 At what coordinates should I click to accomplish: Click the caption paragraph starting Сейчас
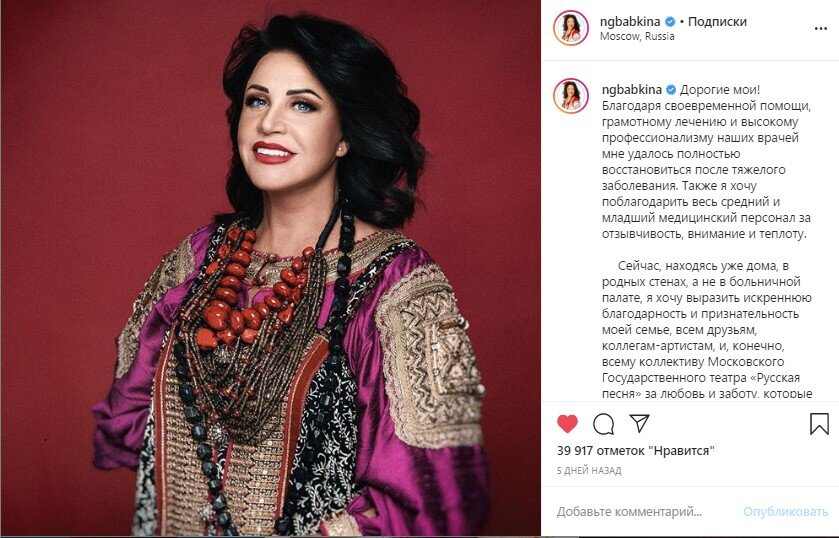tap(707, 329)
